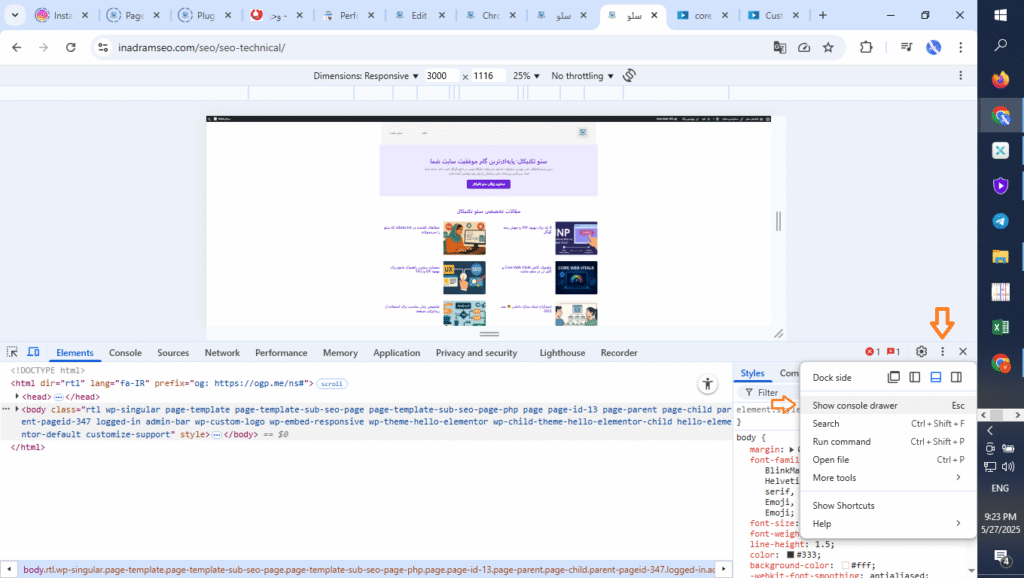
Task: Open the Network tab
Action: click(222, 353)
